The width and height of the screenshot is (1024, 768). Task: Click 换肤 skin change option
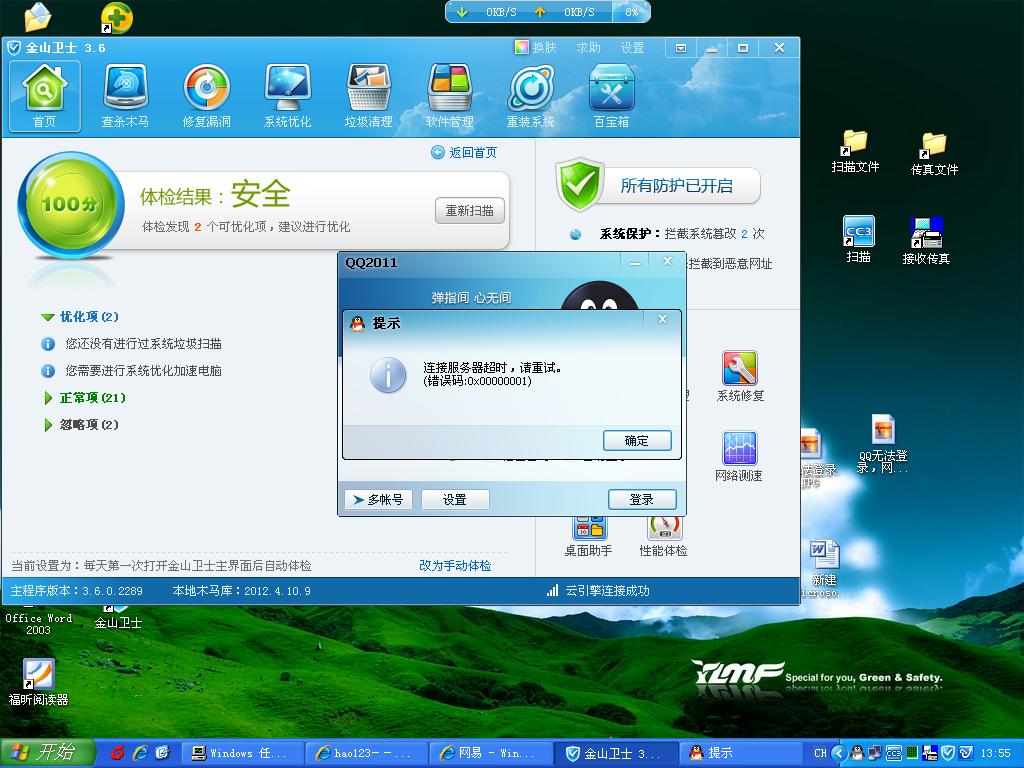click(x=536, y=48)
